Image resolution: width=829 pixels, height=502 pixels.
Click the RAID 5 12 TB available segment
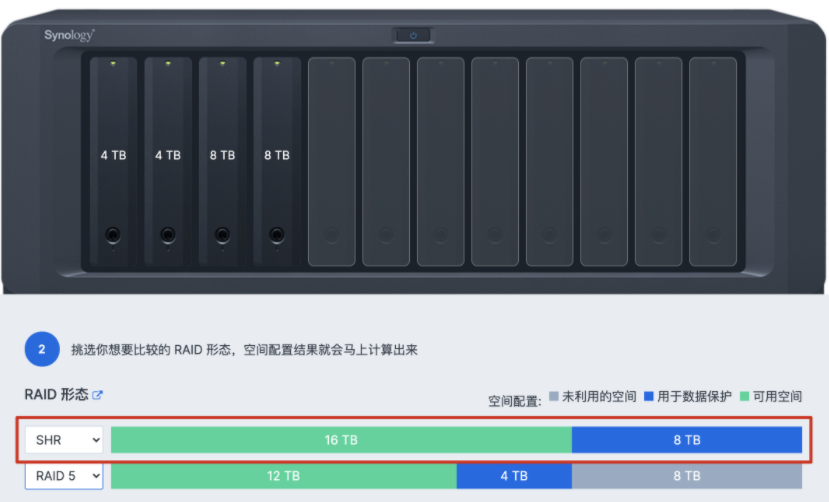[x=283, y=476]
